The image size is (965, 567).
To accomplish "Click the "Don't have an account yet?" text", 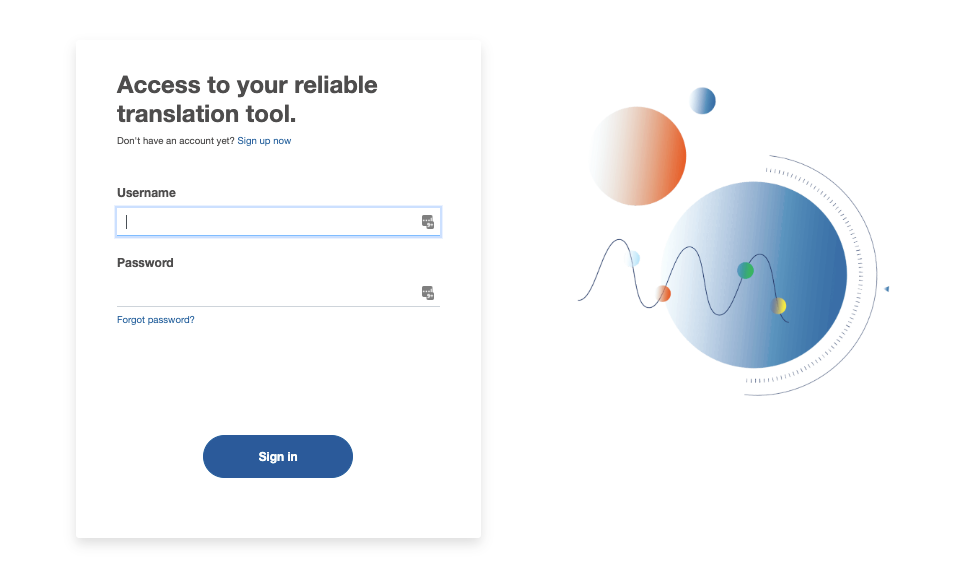I will click(x=175, y=141).
